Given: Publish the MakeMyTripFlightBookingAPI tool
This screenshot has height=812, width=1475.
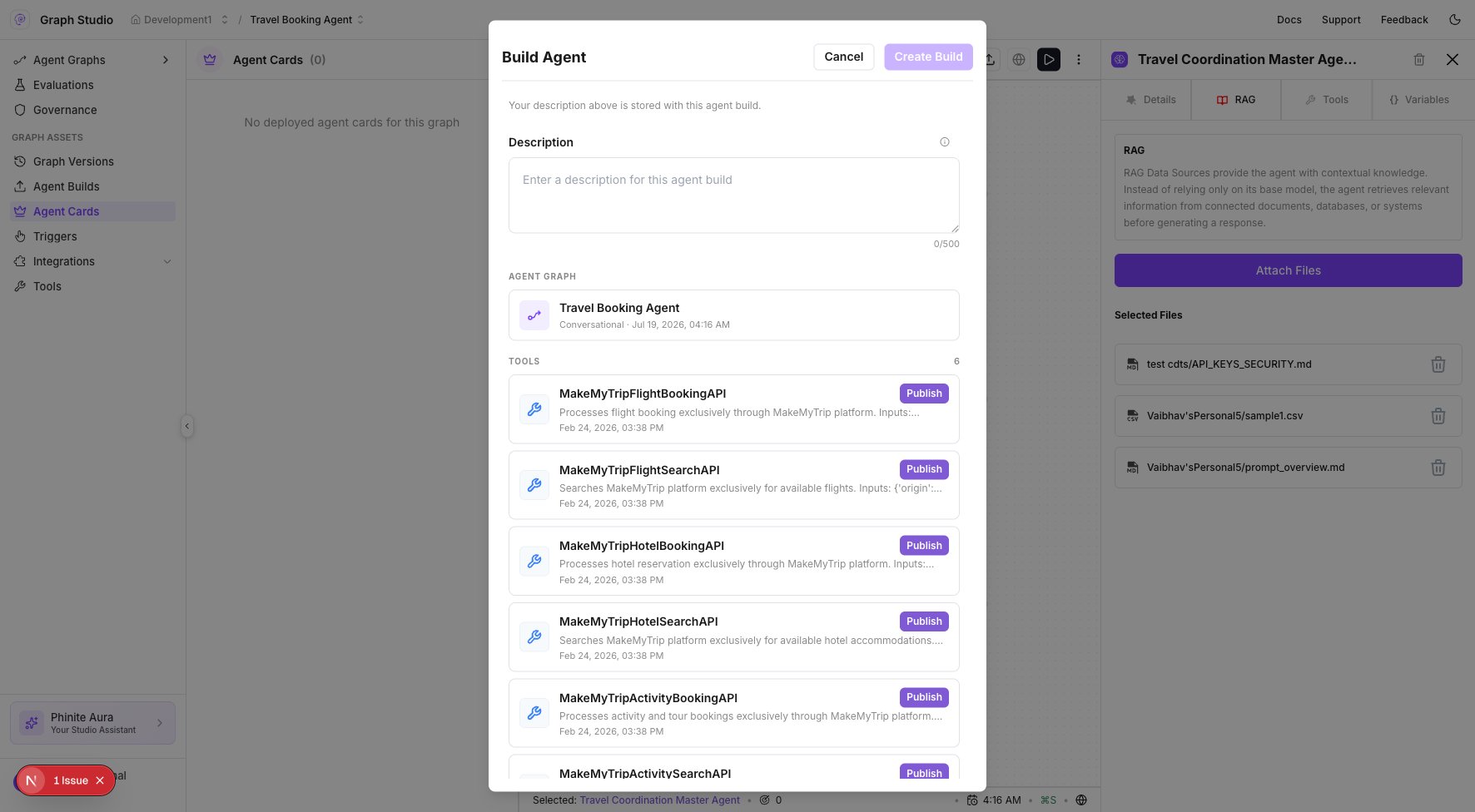Looking at the screenshot, I should (924, 394).
